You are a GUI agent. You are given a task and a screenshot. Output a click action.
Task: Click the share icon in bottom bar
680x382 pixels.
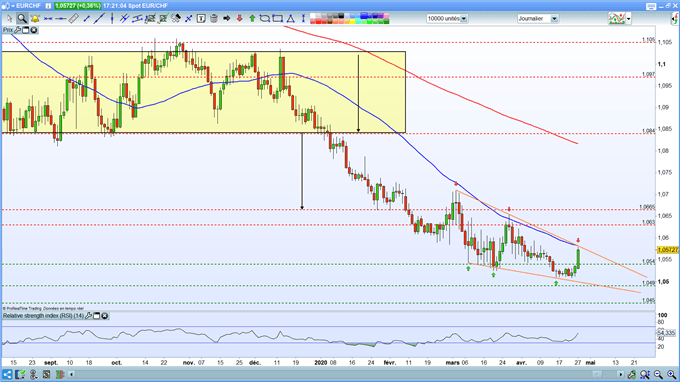(7, 374)
